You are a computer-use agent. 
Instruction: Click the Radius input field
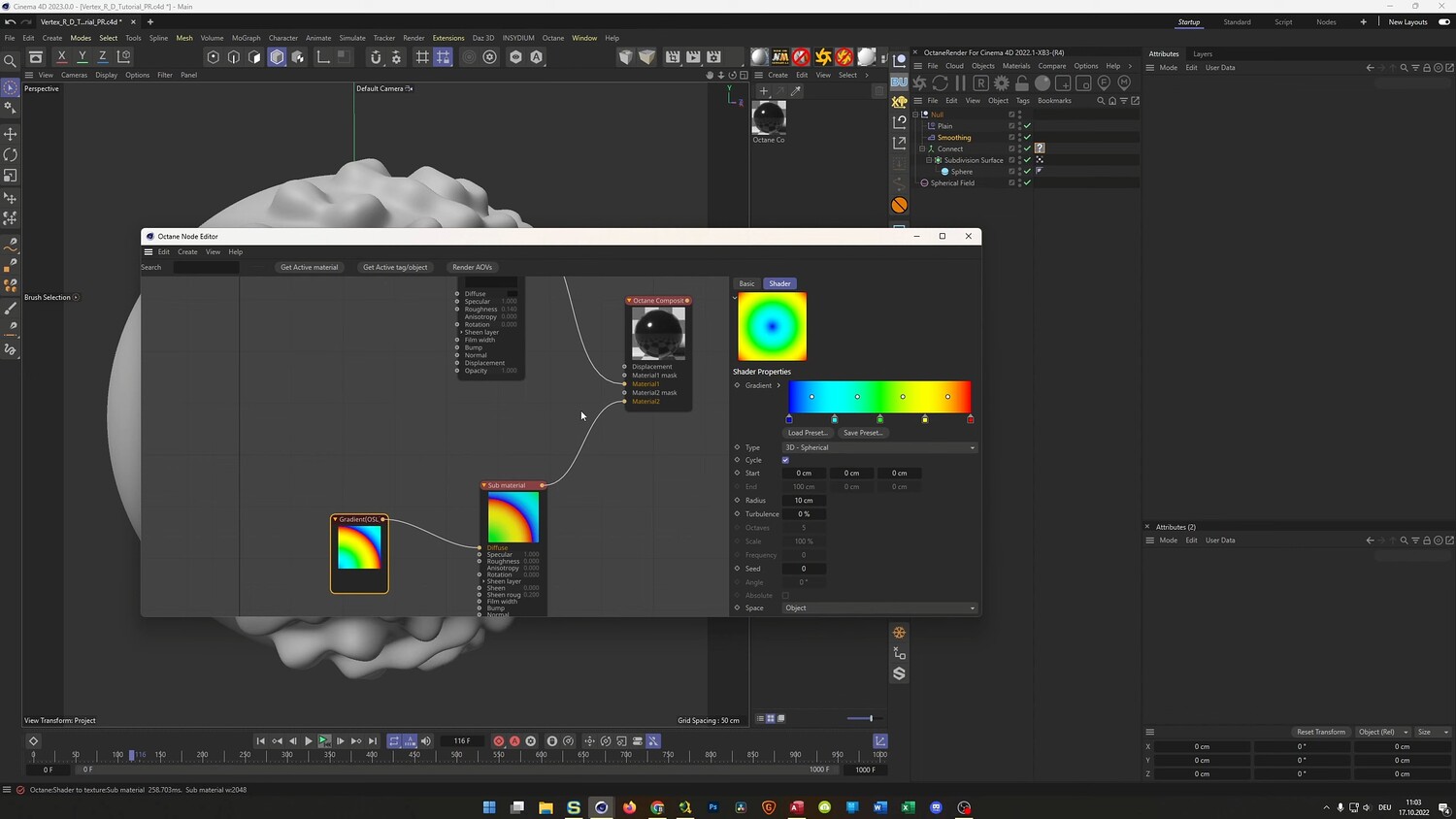click(804, 501)
